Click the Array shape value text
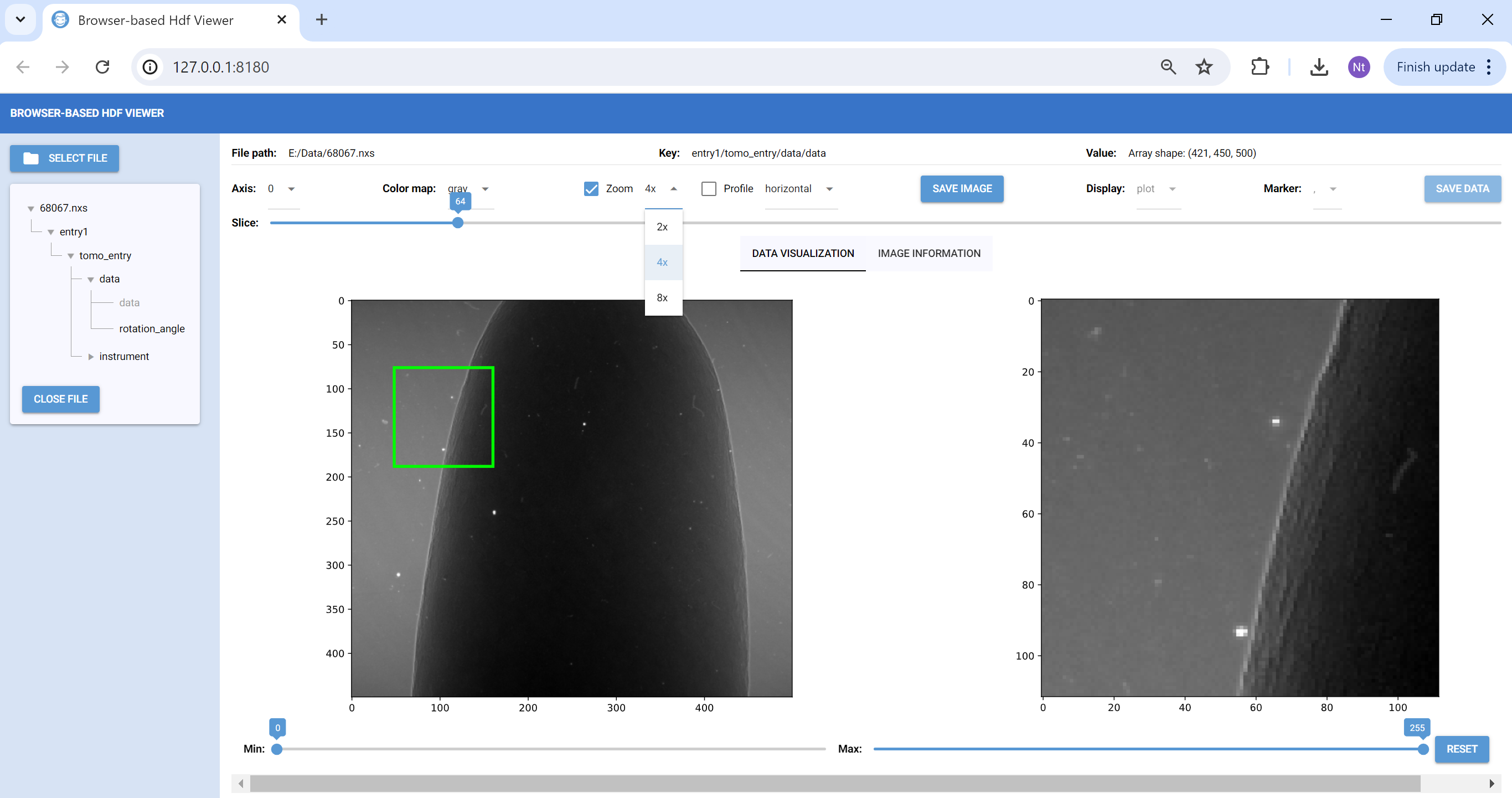Viewport: 1512px width, 798px height. point(1191,153)
